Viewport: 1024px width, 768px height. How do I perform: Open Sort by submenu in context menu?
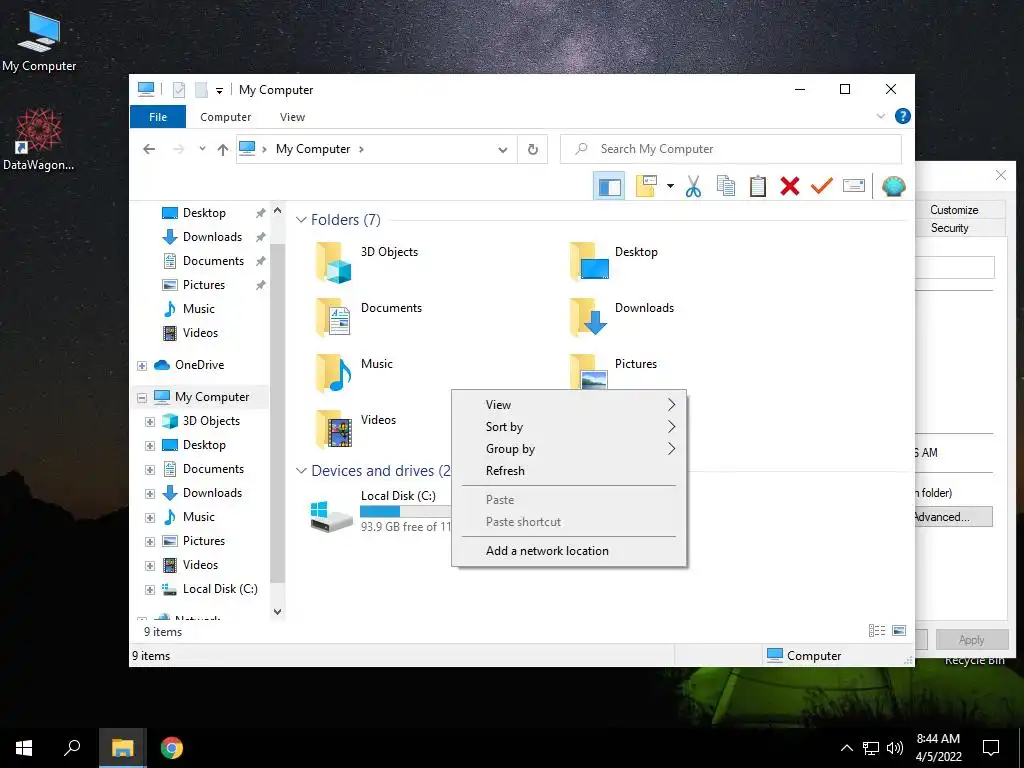click(x=569, y=426)
